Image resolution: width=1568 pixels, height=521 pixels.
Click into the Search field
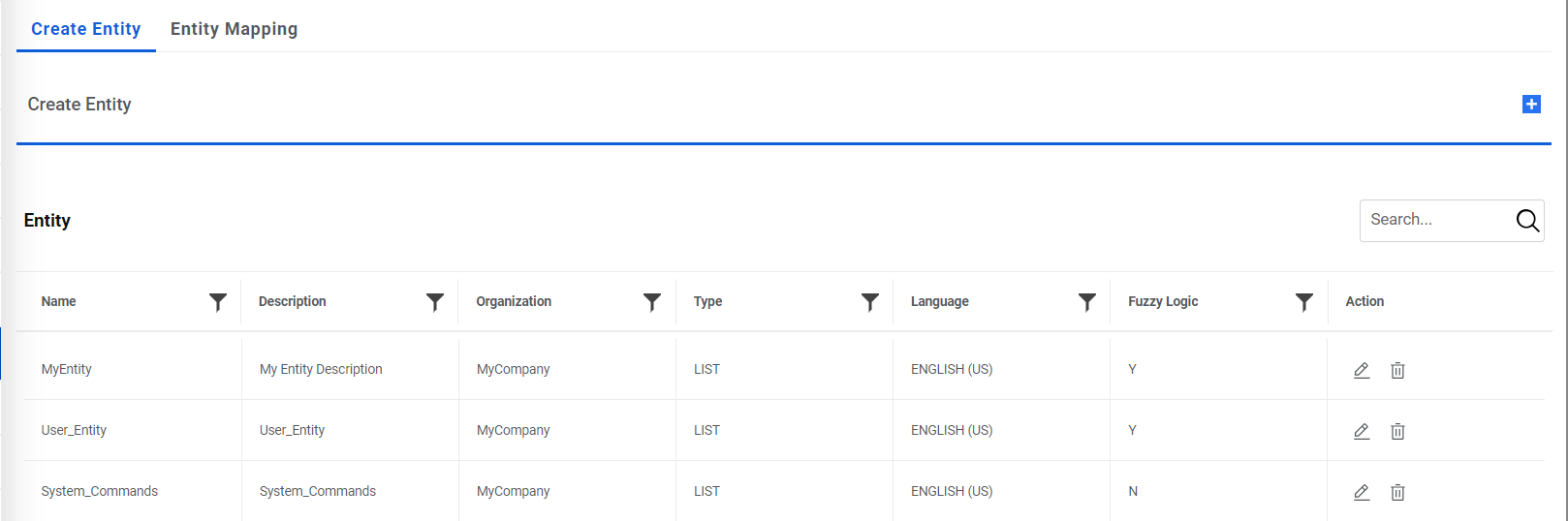pos(1436,220)
